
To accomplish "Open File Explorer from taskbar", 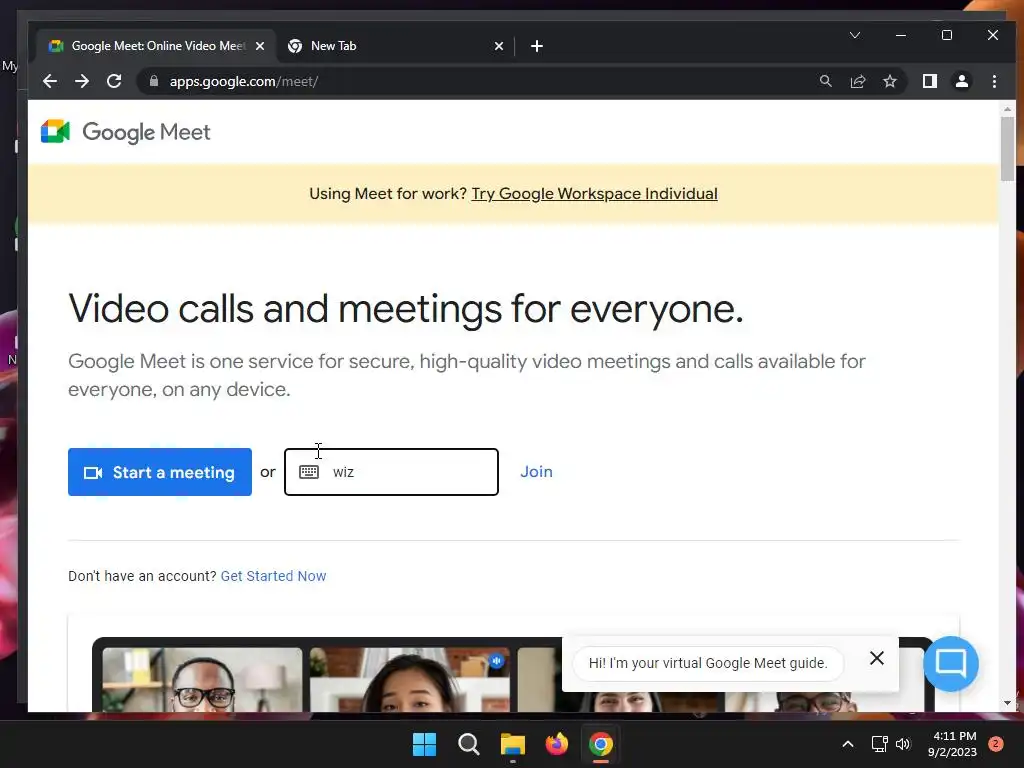I will pos(513,744).
